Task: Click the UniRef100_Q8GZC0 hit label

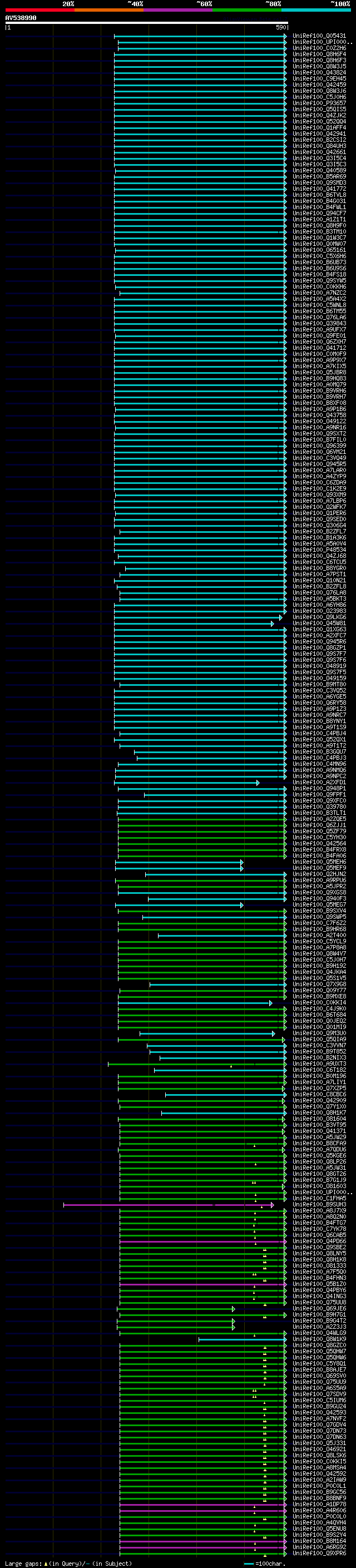Action: (x=319, y=1345)
